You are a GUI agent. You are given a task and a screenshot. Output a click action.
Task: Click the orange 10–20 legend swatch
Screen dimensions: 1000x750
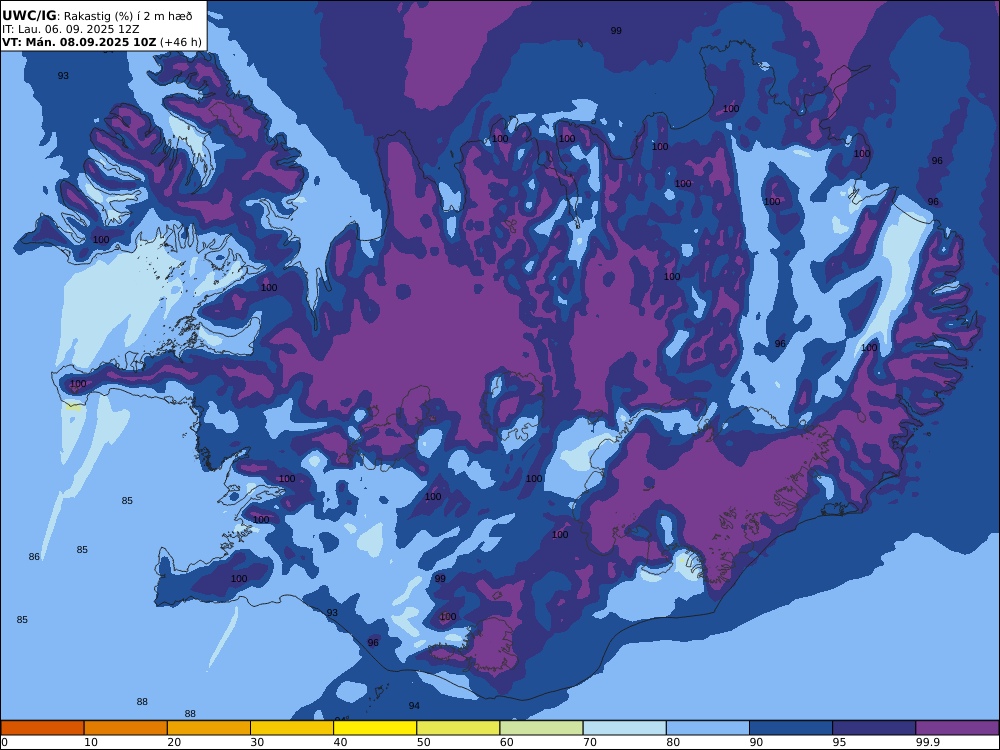(126, 728)
